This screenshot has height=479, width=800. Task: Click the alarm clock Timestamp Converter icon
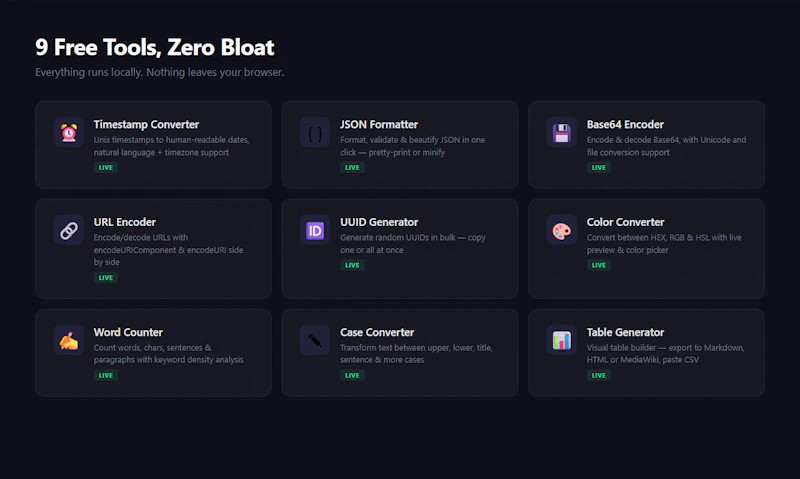pos(69,133)
